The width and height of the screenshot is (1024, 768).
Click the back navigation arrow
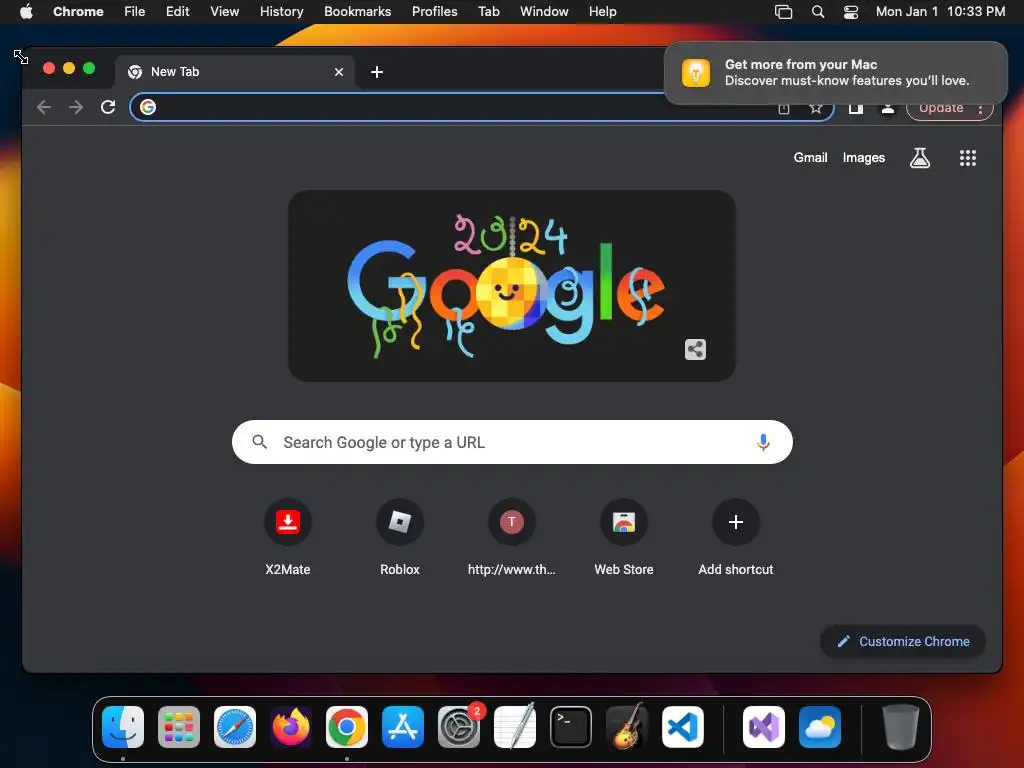44,107
